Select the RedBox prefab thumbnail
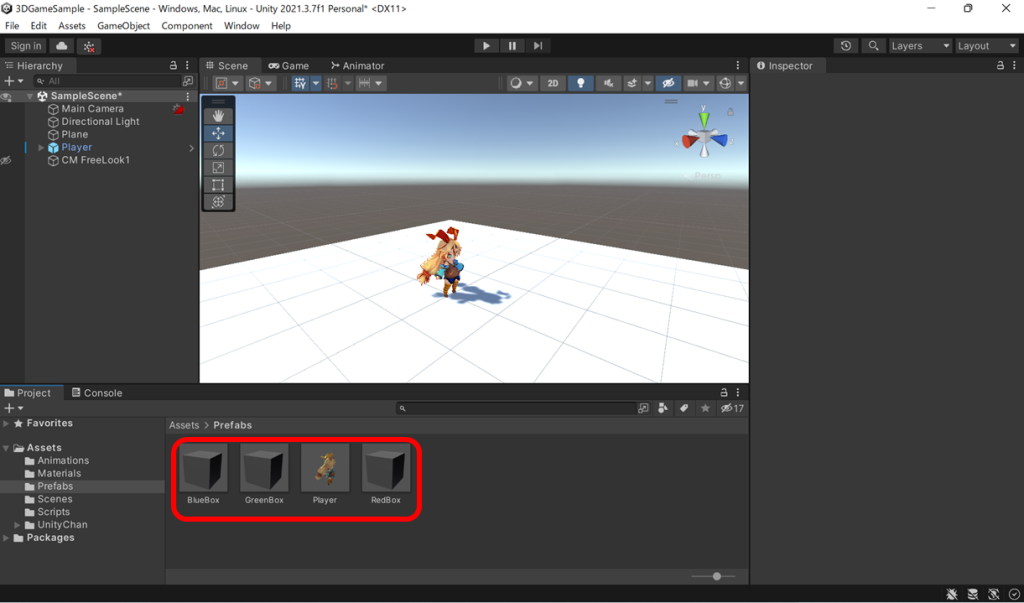 tap(386, 470)
